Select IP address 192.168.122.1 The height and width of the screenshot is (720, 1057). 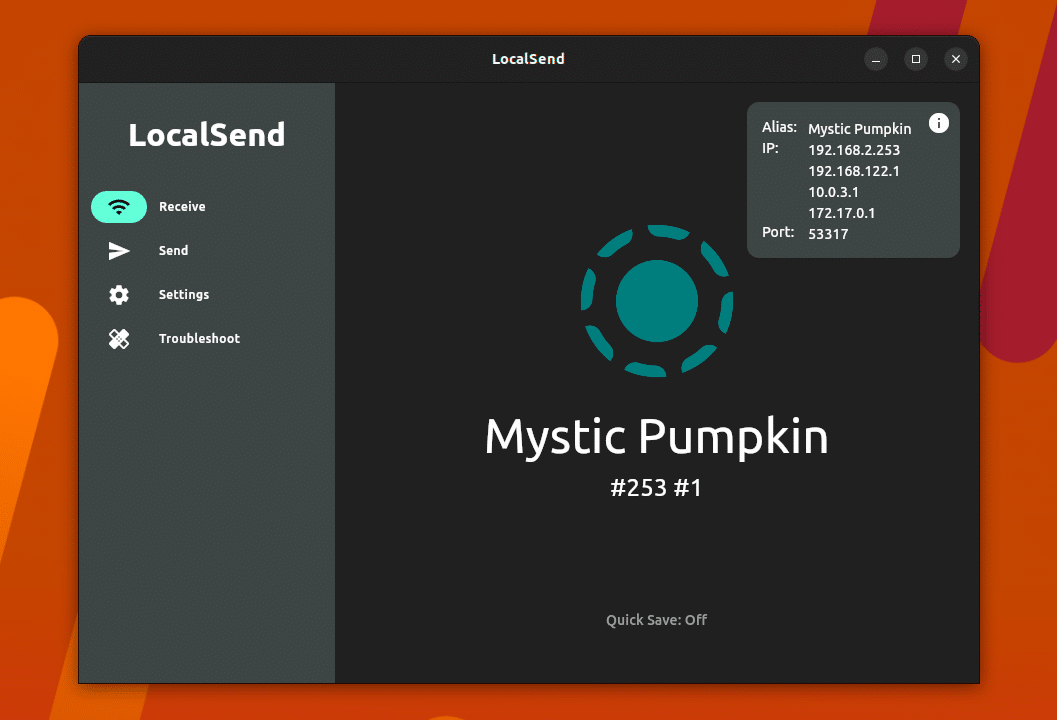point(853,171)
